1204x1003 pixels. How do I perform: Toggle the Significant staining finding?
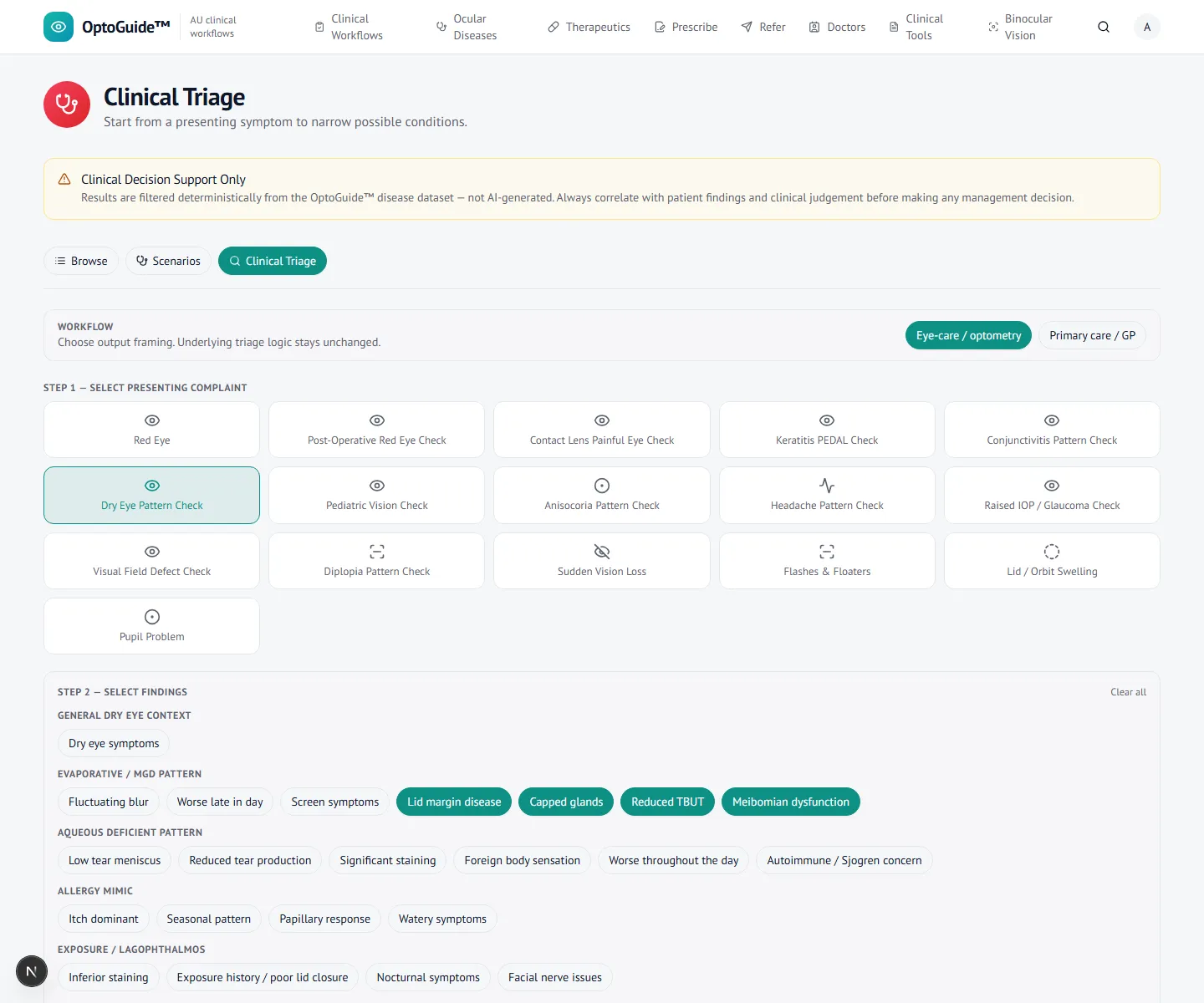point(388,860)
